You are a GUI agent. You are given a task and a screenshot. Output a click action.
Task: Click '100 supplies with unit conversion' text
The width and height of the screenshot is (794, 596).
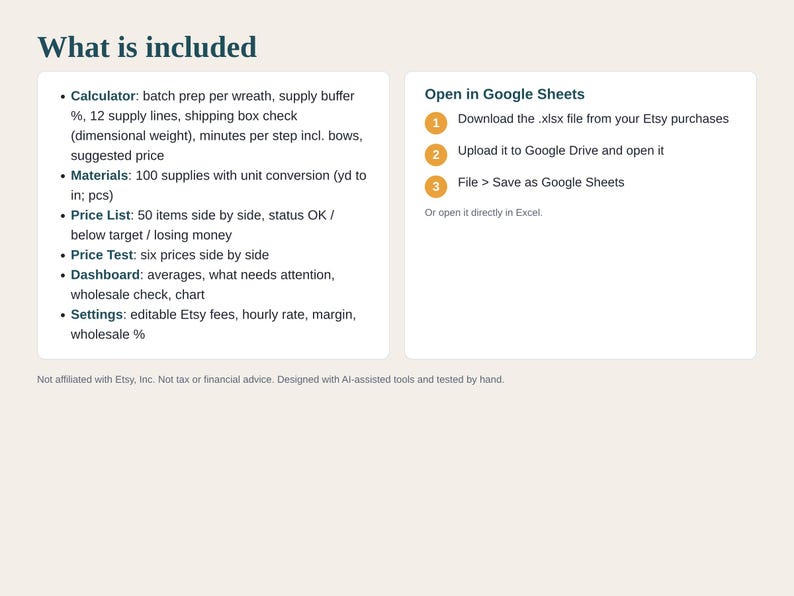232,175
